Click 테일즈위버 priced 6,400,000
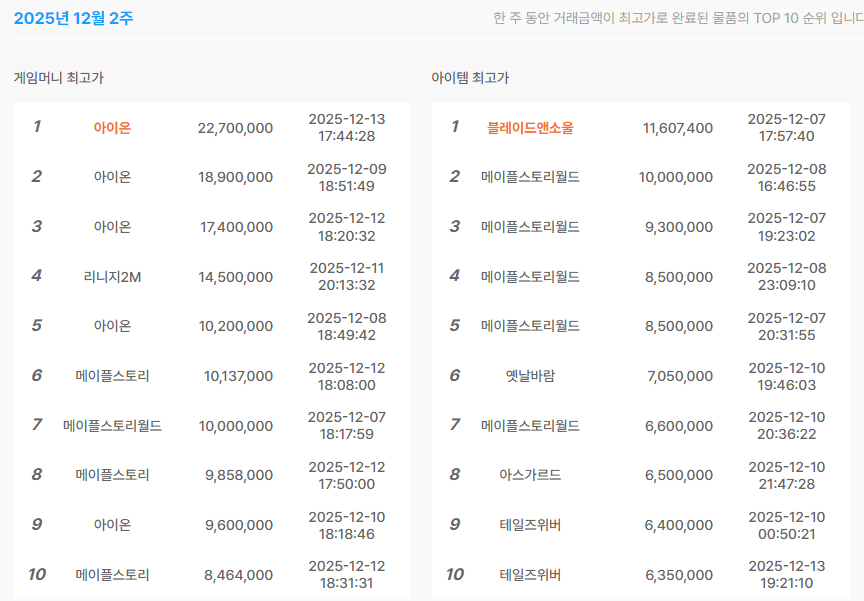The image size is (864, 601). tap(530, 524)
